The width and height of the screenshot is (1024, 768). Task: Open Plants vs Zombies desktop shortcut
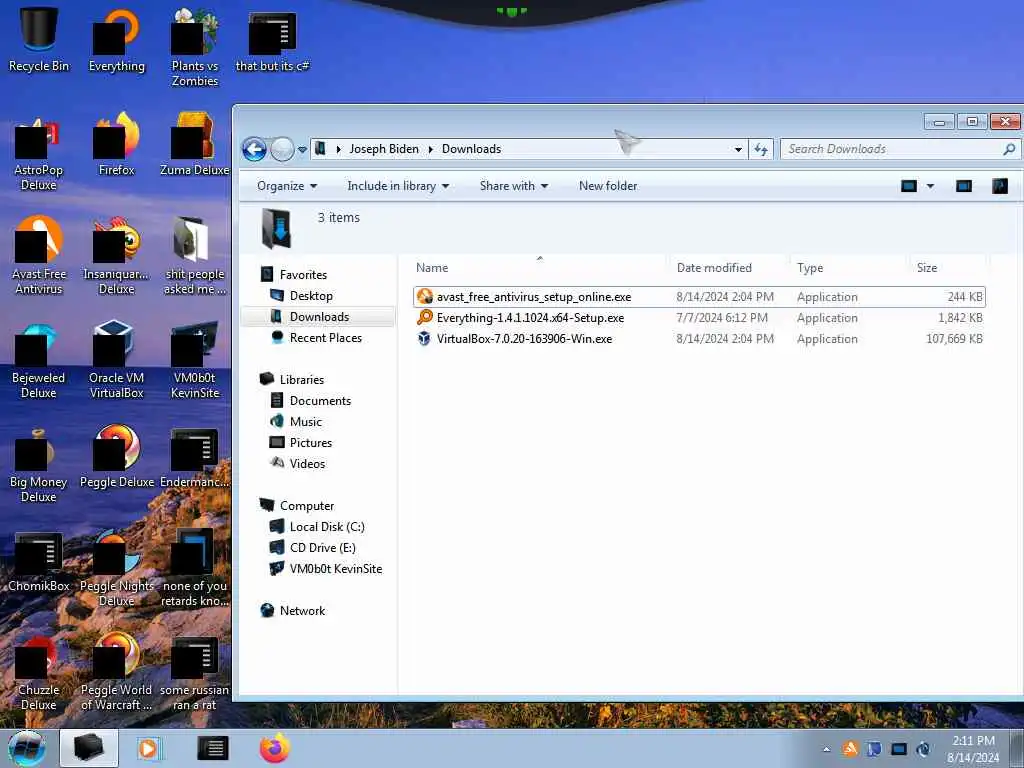[x=195, y=47]
